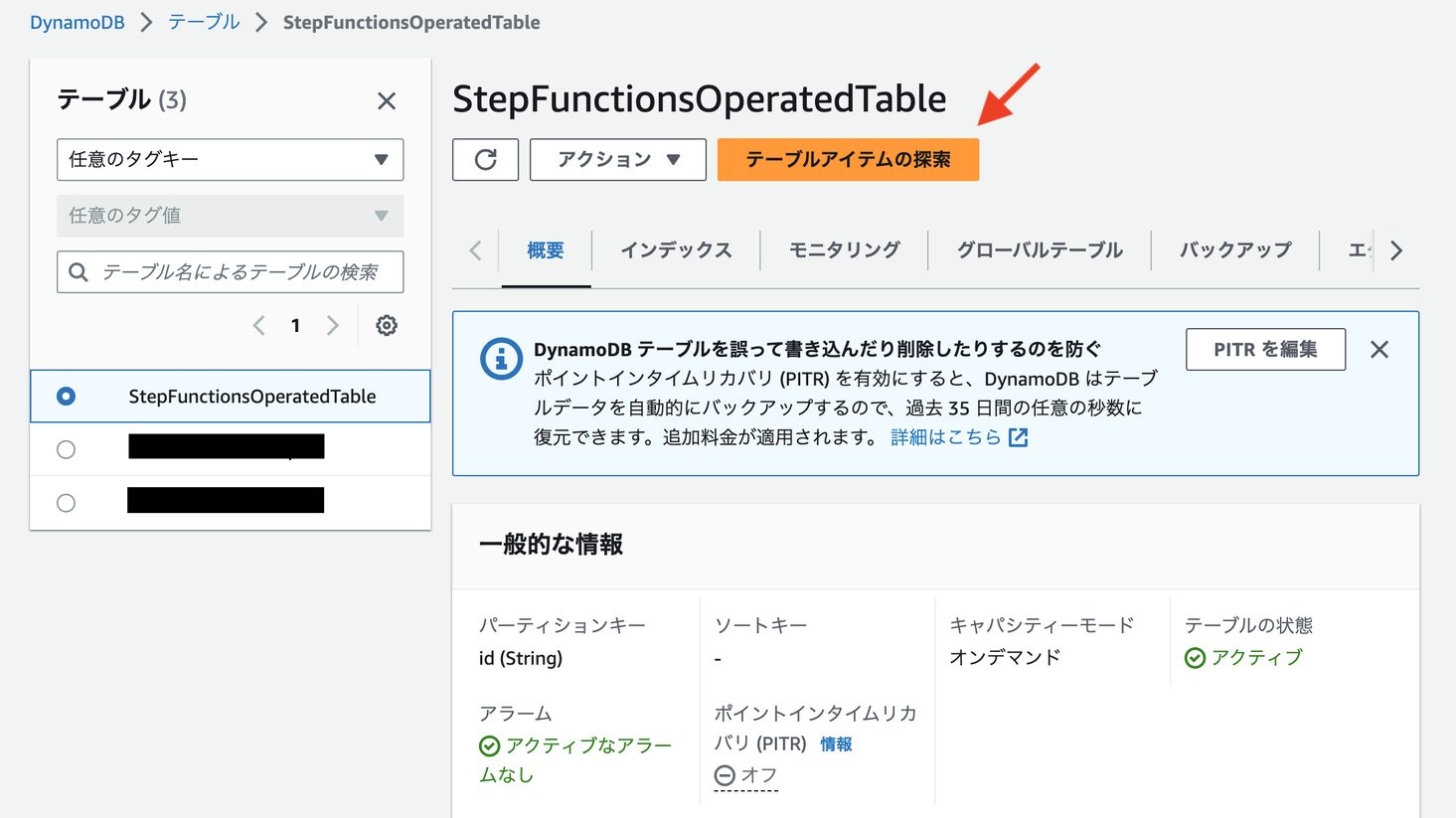The height and width of the screenshot is (818, 1456).
Task: Select the StepFunctionsOperatedTable radio button
Action: click(x=66, y=396)
